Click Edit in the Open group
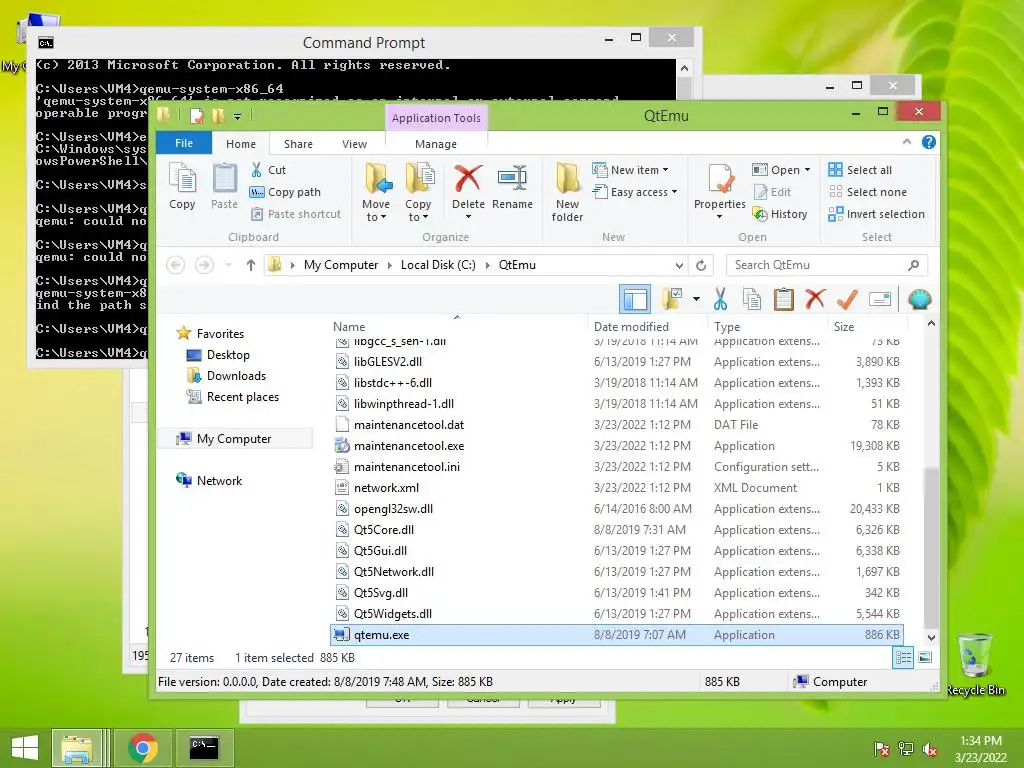 coord(772,192)
